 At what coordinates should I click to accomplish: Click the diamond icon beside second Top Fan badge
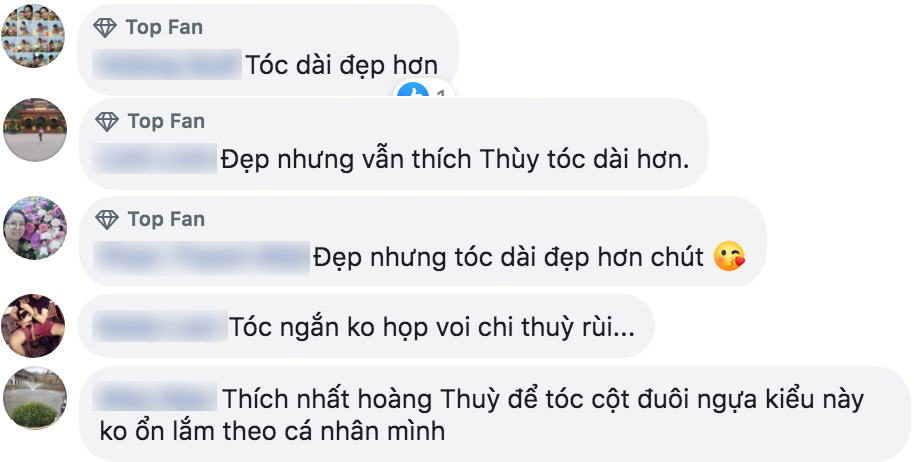(x=107, y=121)
